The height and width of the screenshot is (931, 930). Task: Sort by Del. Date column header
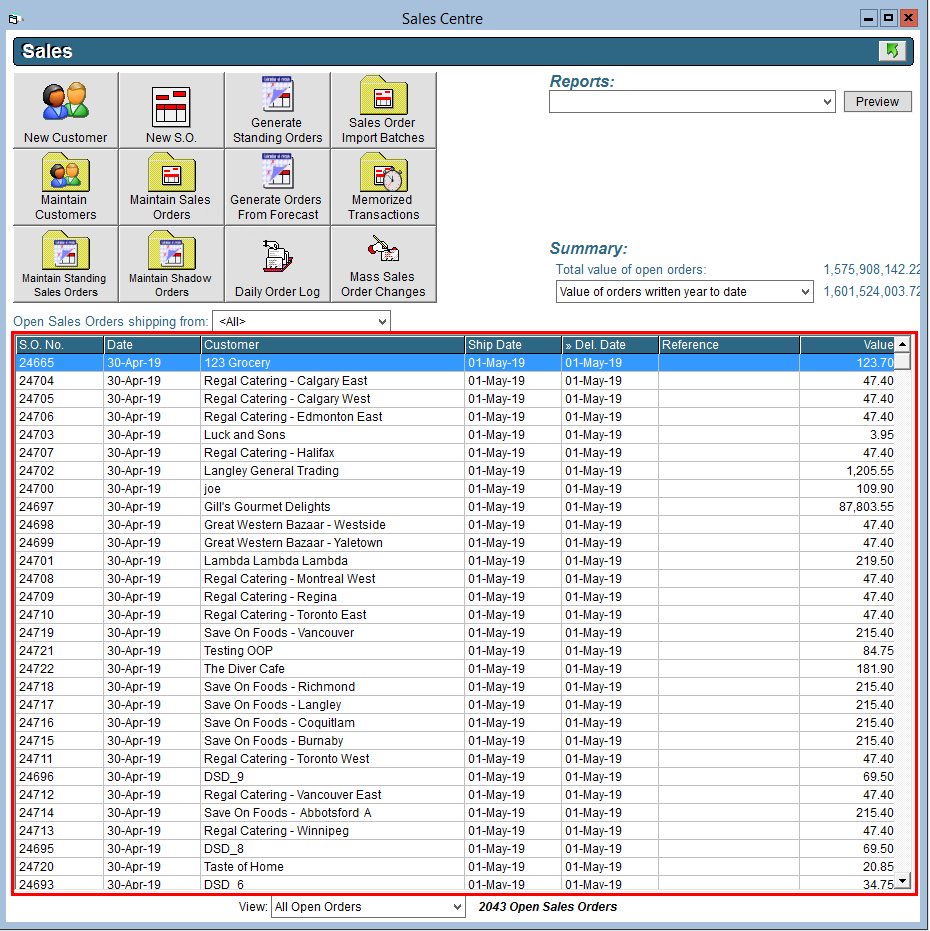pos(610,345)
